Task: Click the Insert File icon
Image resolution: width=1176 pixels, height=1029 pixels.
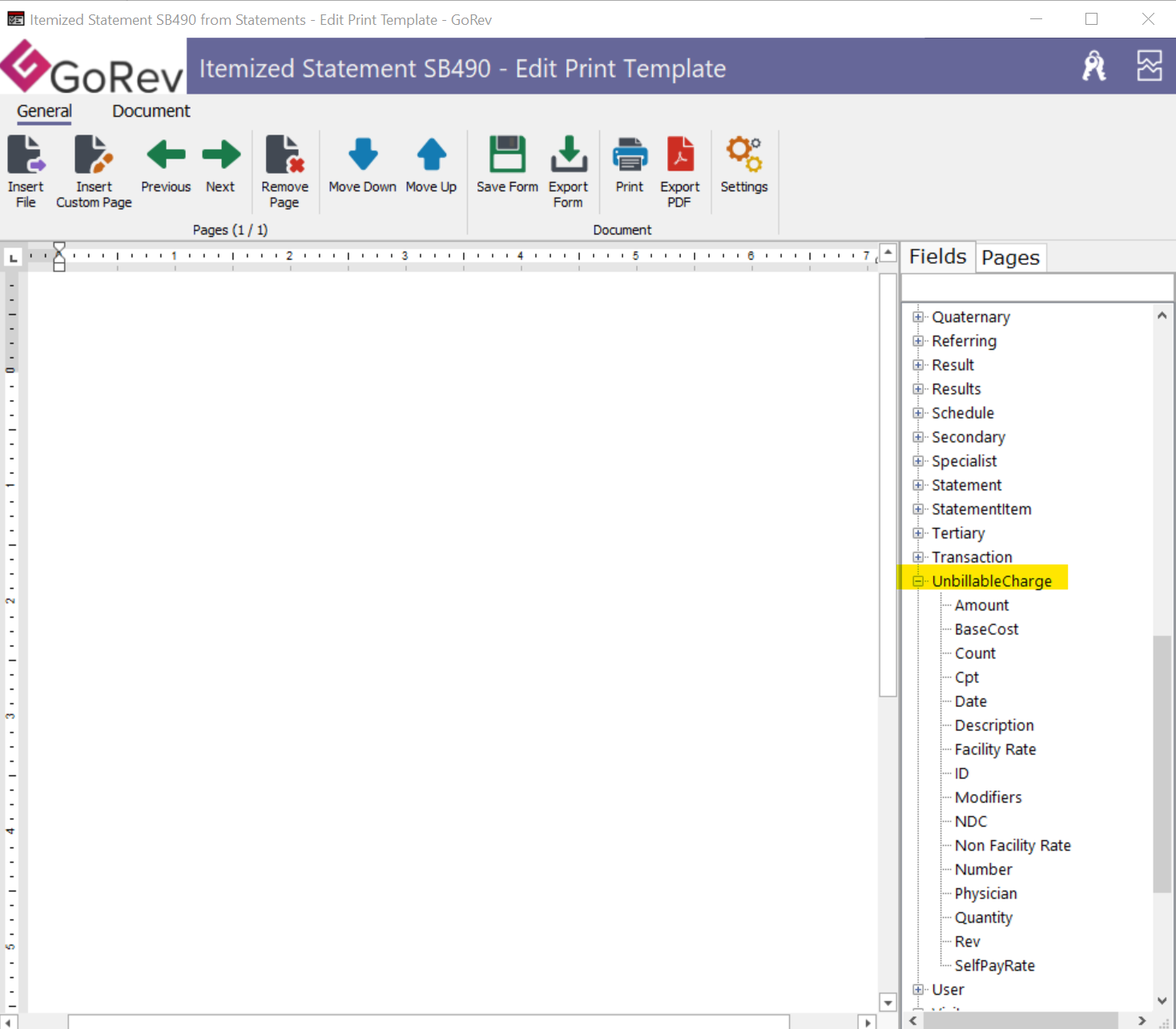Action: (x=26, y=155)
